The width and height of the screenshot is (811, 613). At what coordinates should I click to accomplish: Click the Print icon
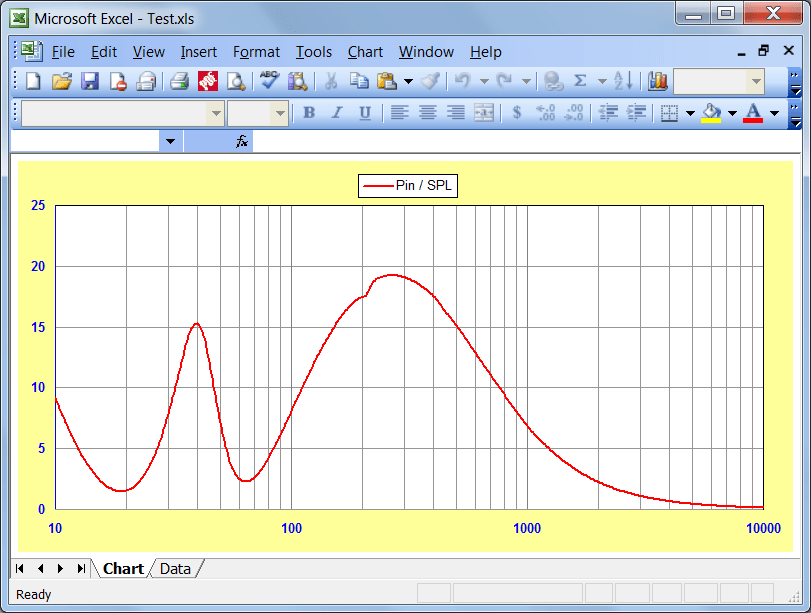tap(179, 81)
